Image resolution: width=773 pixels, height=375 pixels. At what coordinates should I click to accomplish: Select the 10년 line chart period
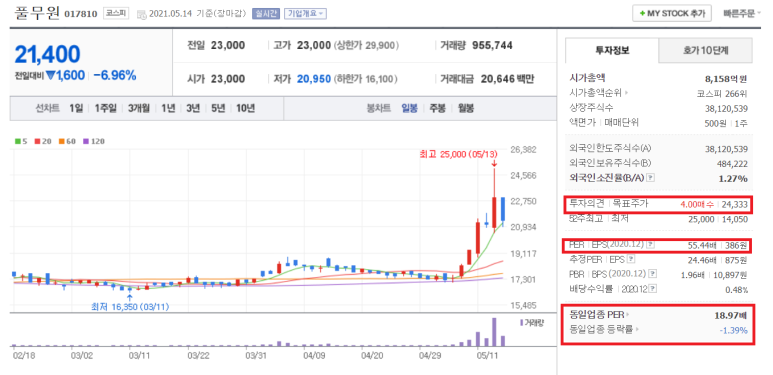pos(245,108)
